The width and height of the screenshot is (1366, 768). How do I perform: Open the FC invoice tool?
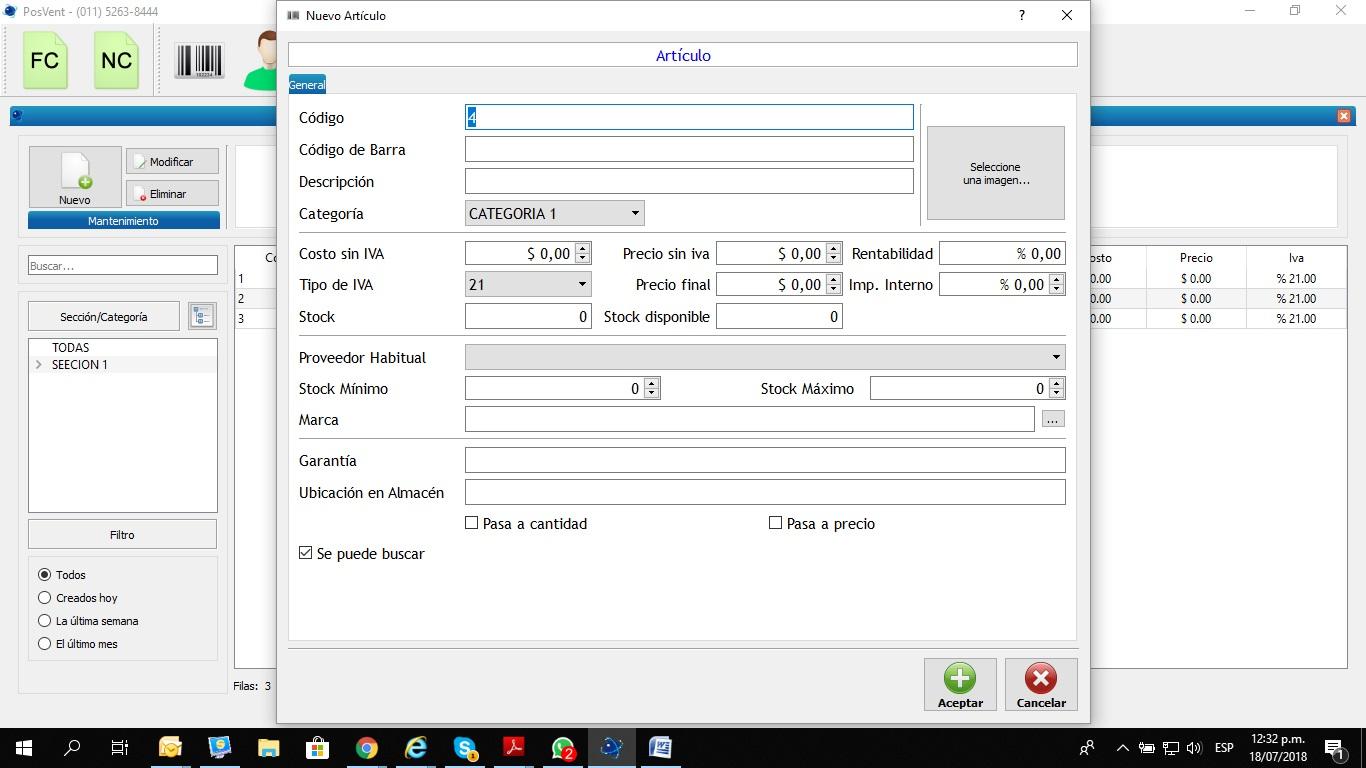pos(44,60)
